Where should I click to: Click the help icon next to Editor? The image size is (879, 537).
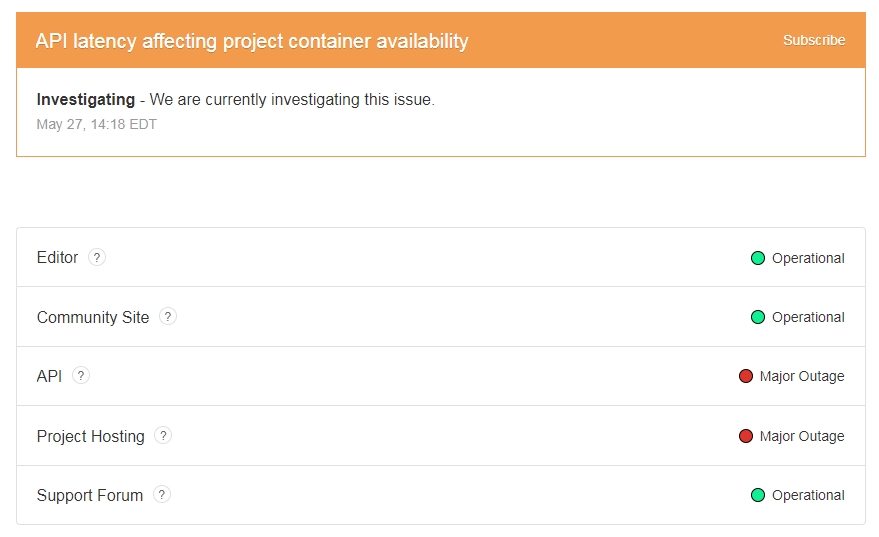[x=97, y=257]
